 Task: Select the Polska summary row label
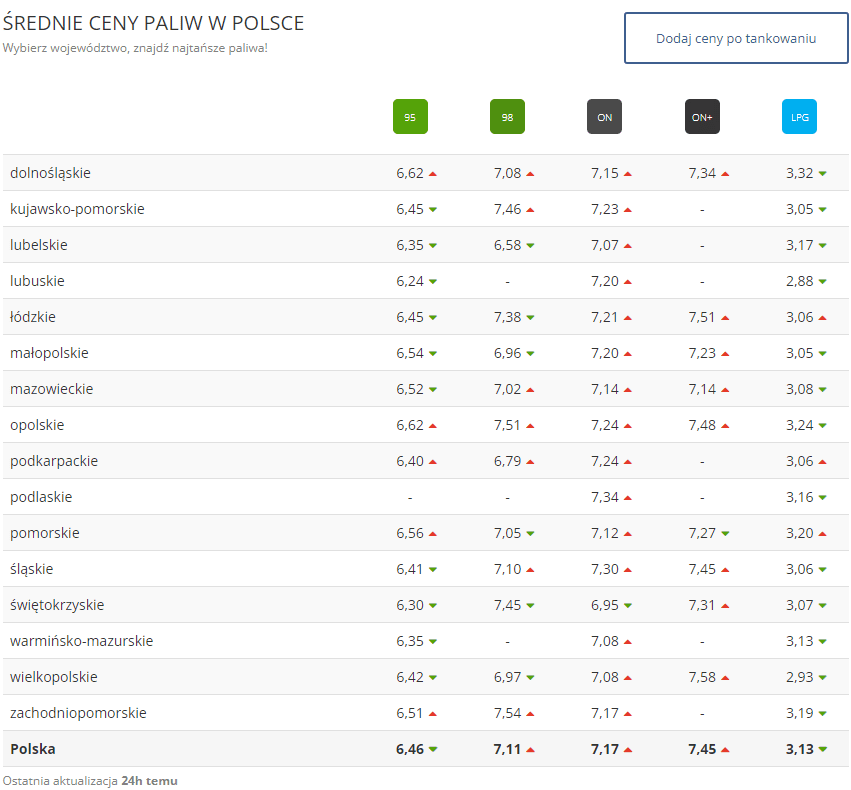click(x=33, y=749)
